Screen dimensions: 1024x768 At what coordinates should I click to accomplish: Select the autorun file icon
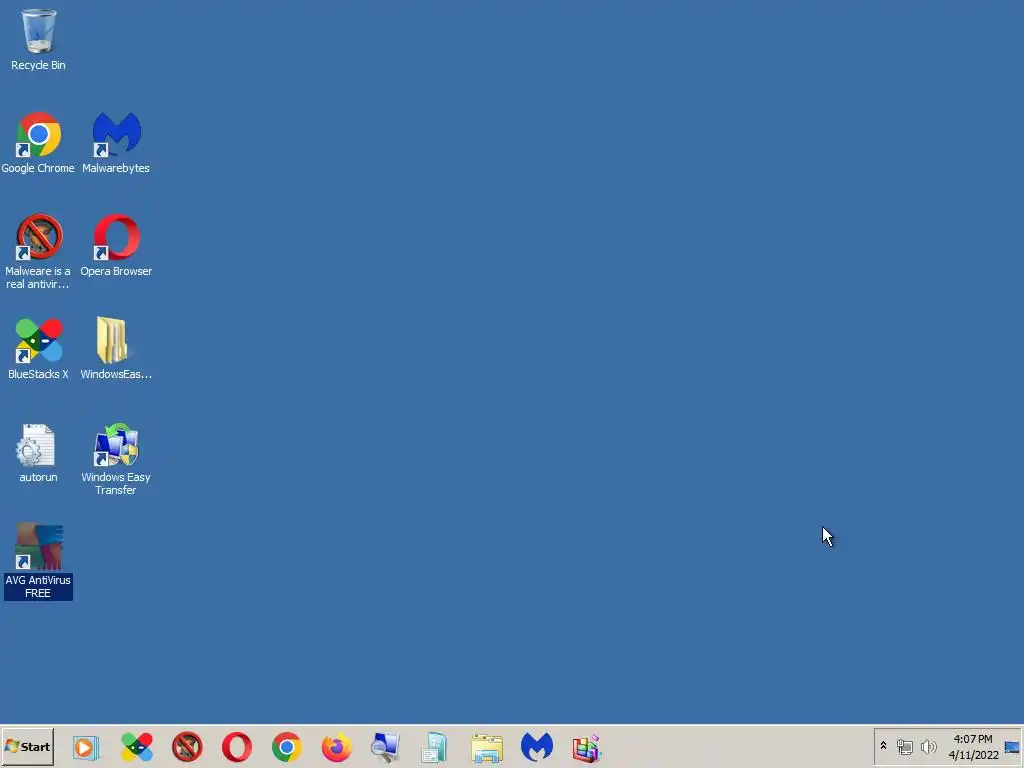click(38, 453)
